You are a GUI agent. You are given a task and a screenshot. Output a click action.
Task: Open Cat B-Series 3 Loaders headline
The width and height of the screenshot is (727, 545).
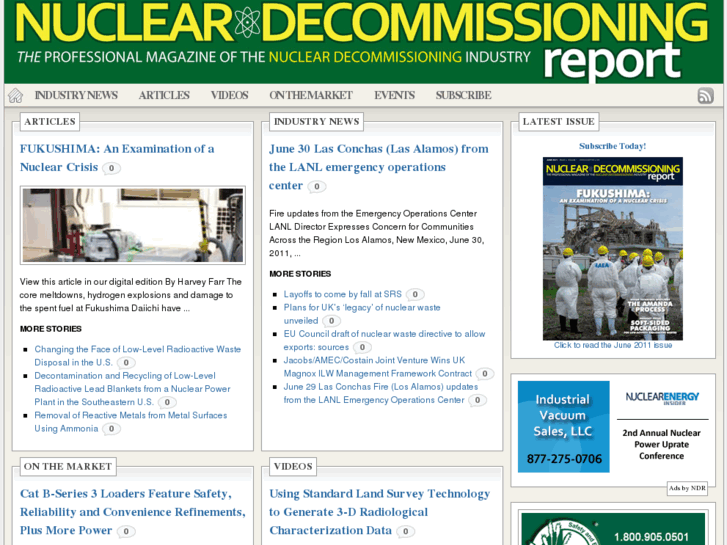click(x=133, y=512)
